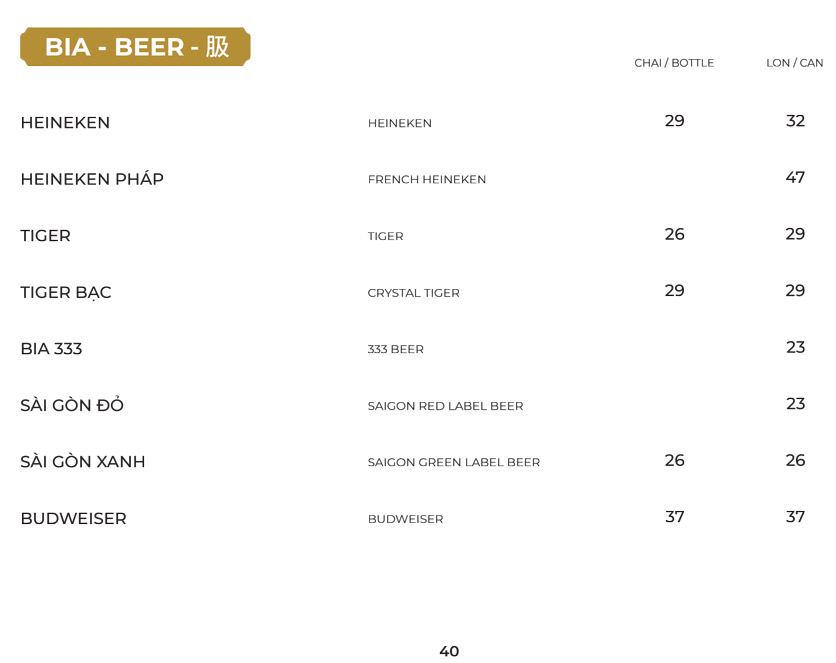Click the Saigon Red Label Beer text

[445, 406]
